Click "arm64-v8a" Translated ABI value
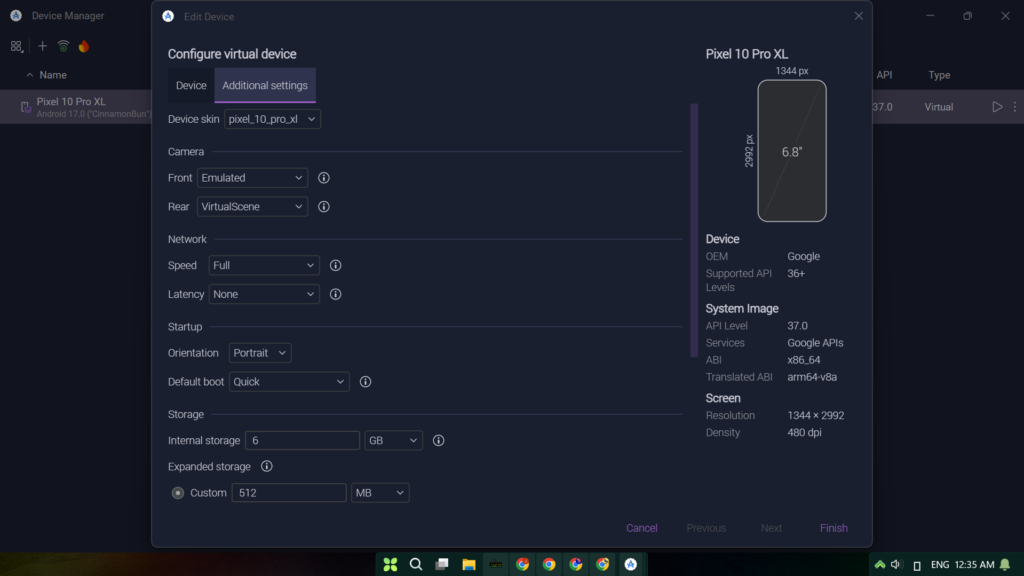Screen dimensions: 1024x576 pyautogui.click(x=812, y=377)
